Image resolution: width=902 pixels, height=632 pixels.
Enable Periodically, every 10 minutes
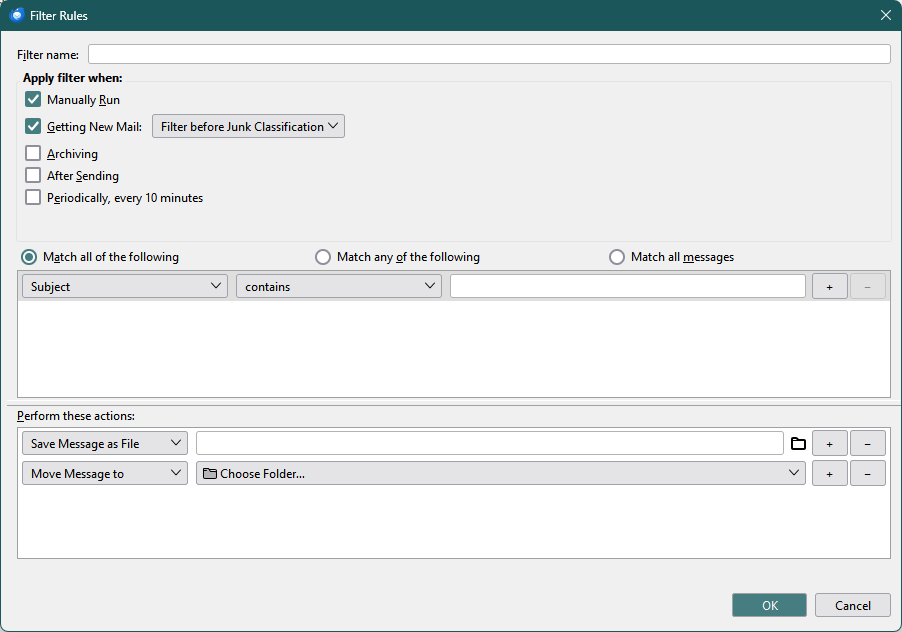[34, 198]
